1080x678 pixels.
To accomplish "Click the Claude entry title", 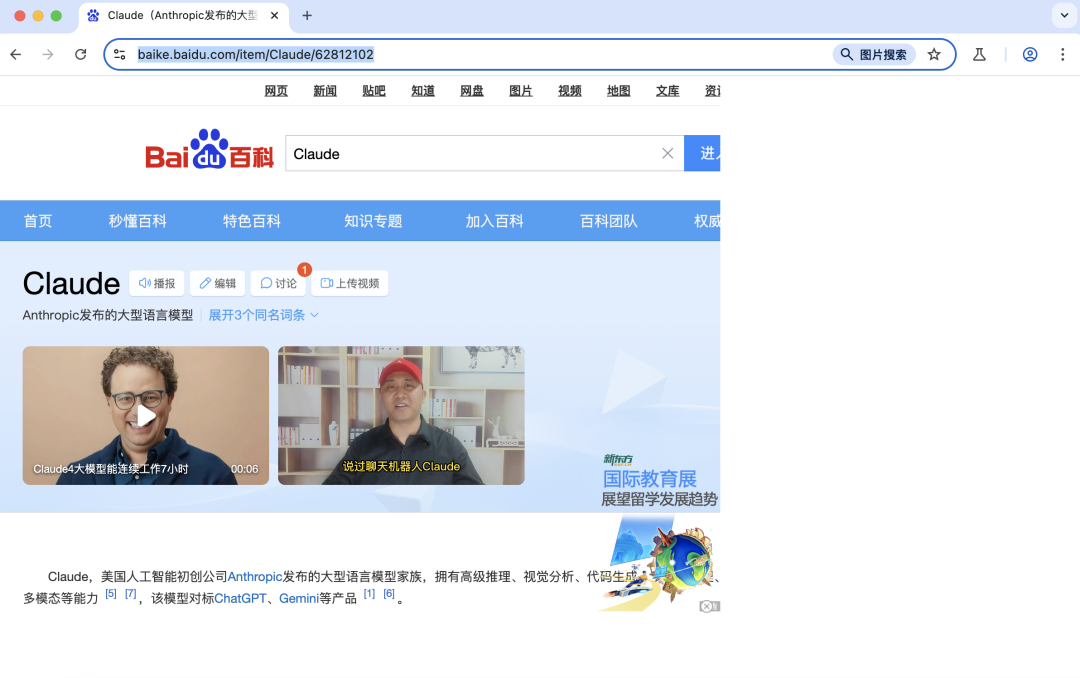I will pyautogui.click(x=71, y=283).
